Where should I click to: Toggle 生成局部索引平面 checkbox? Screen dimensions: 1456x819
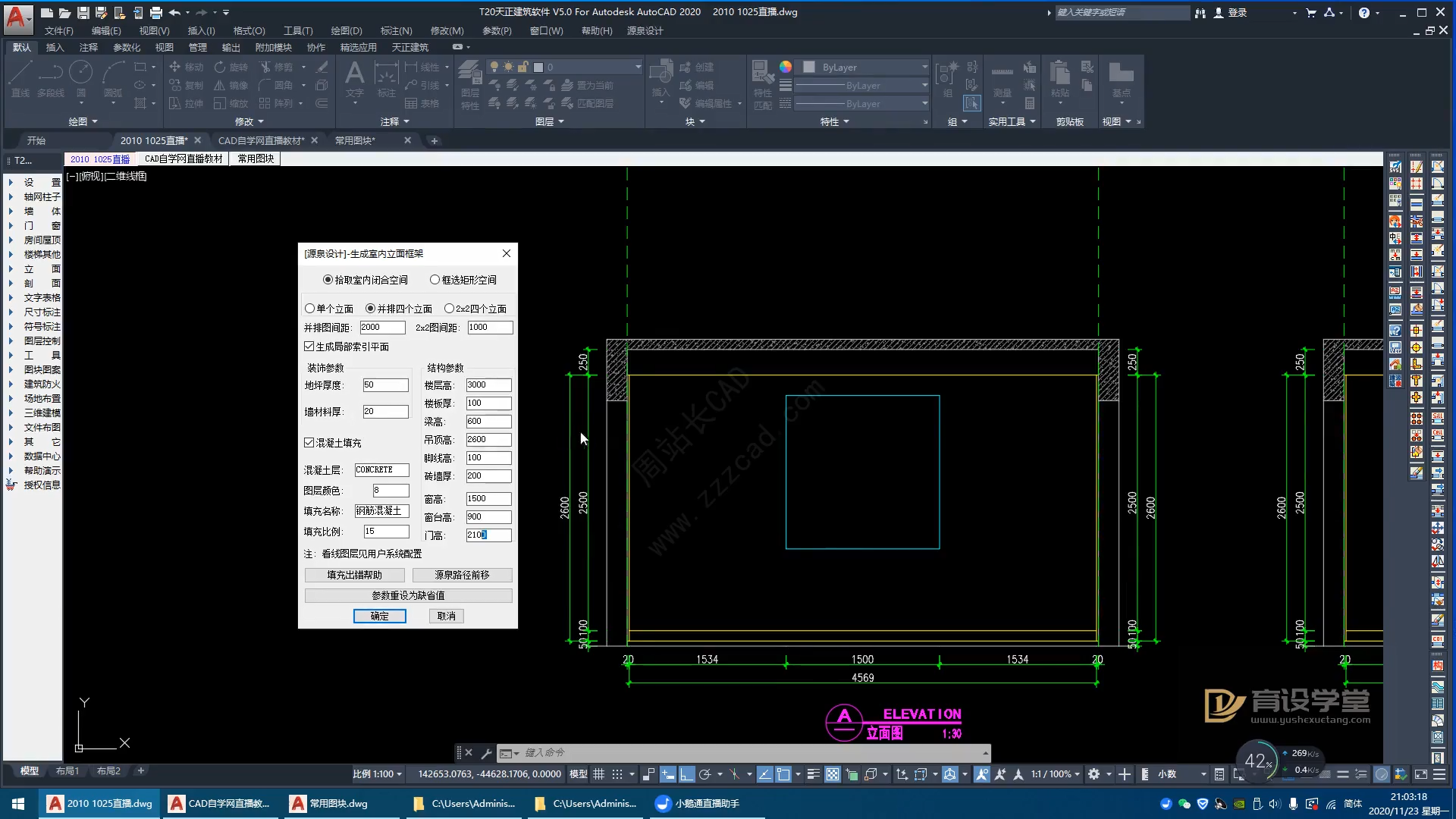(347, 347)
